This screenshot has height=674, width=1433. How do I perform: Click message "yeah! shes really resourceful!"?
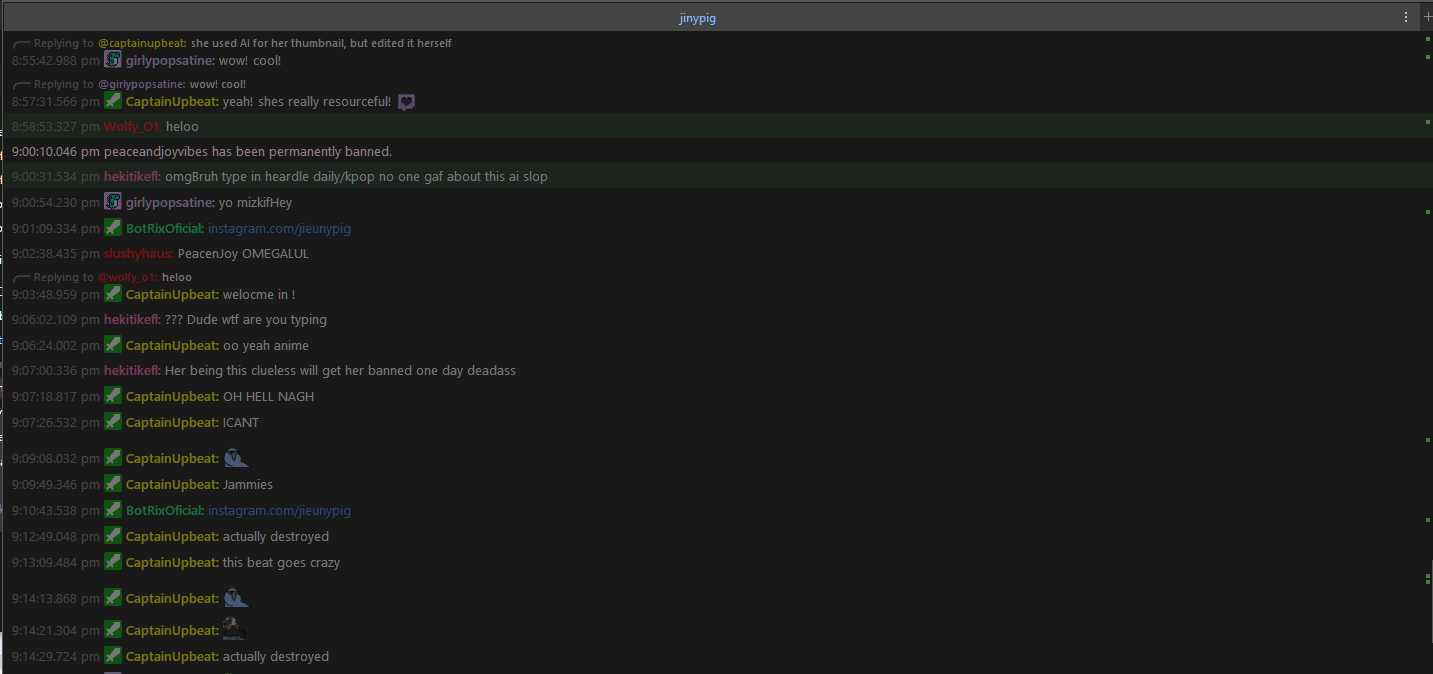point(307,102)
